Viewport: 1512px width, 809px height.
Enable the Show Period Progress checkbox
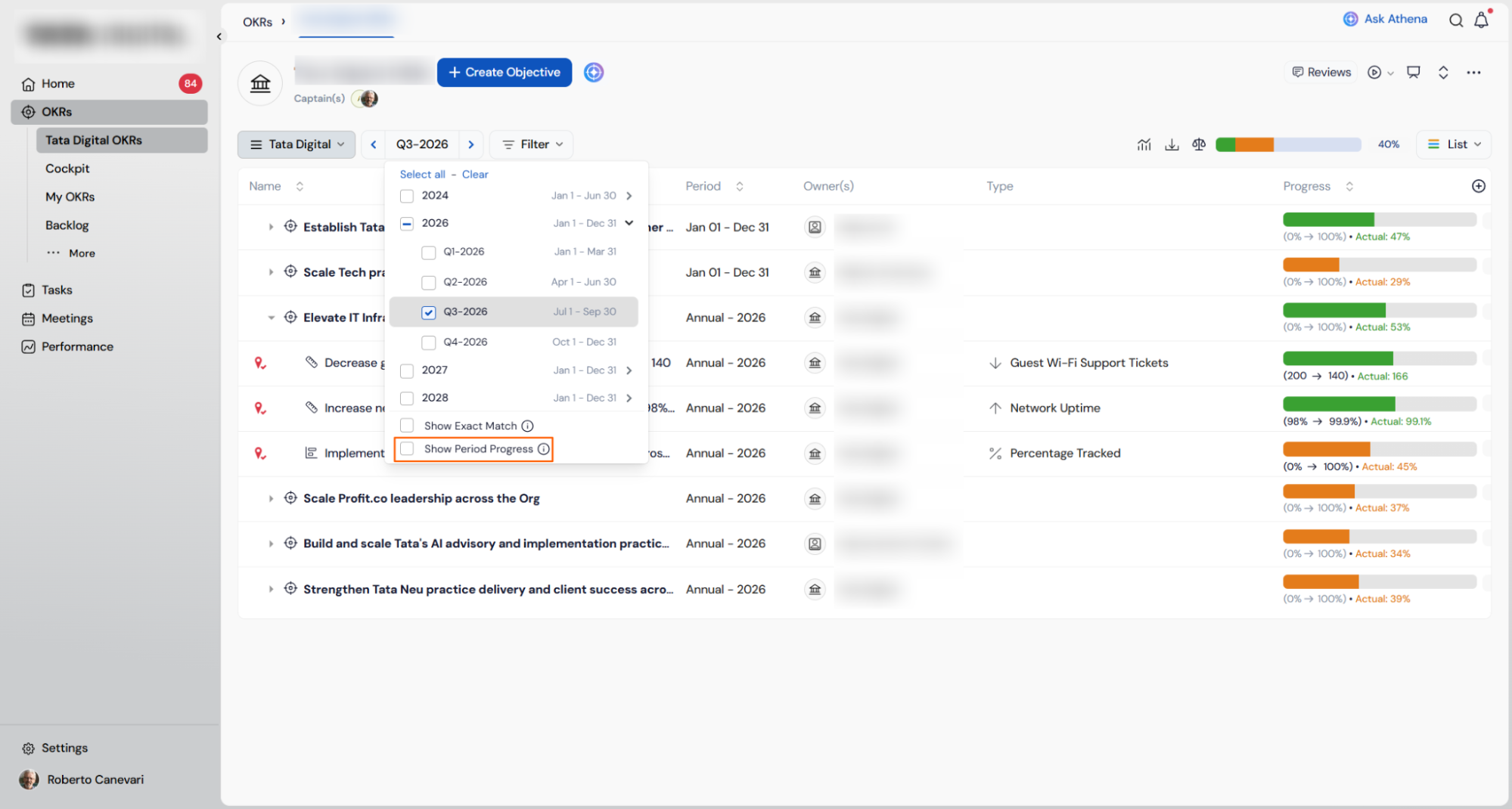(x=407, y=449)
